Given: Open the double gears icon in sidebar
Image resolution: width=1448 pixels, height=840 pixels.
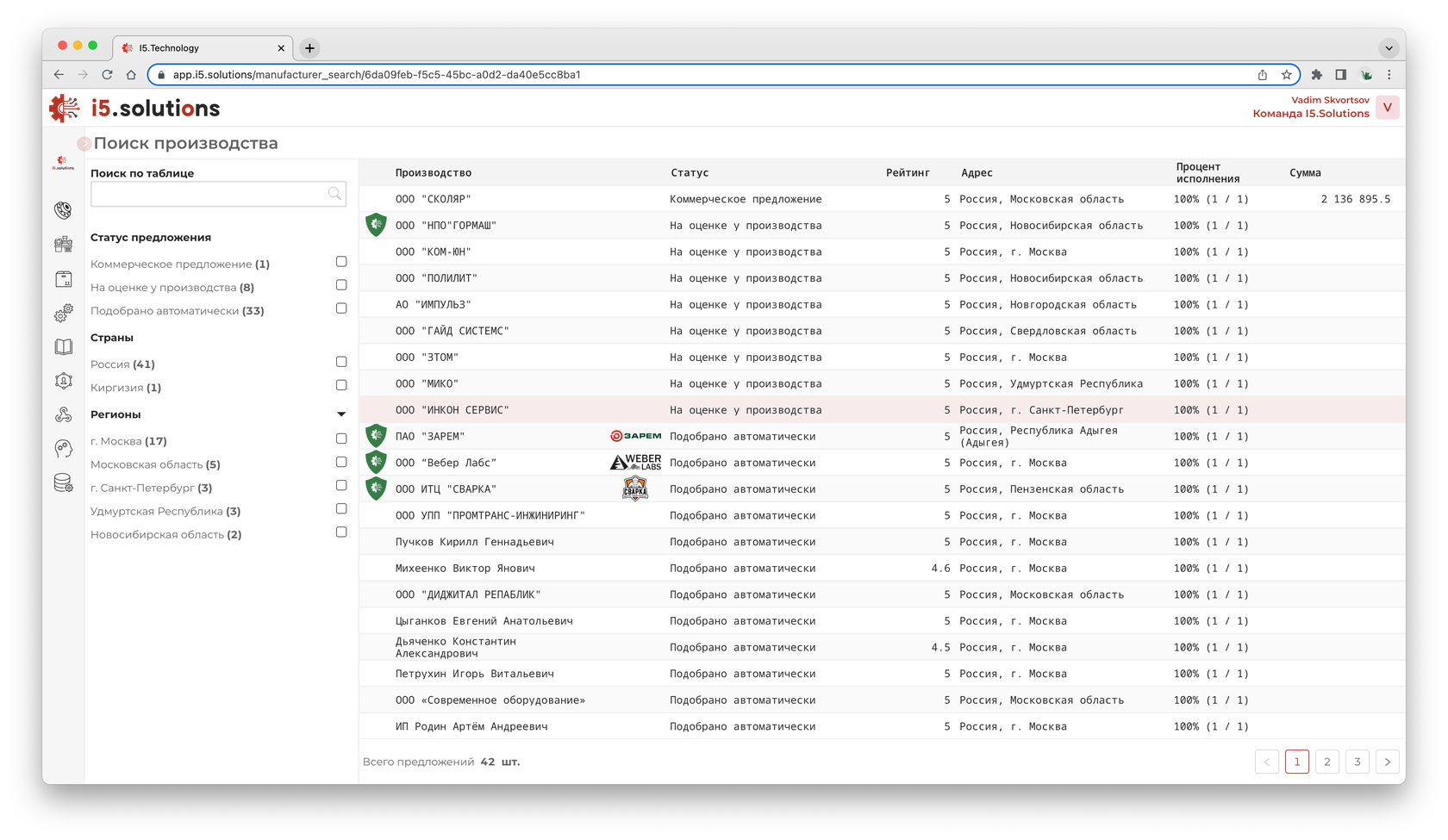Looking at the screenshot, I should click(x=63, y=313).
